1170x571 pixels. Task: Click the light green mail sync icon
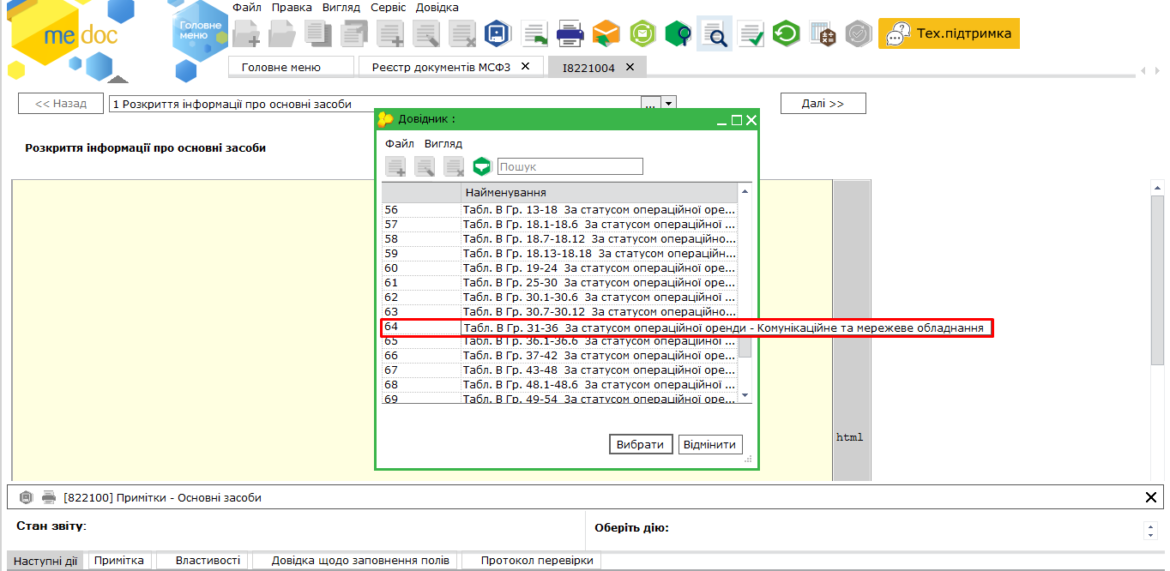[x=642, y=34]
